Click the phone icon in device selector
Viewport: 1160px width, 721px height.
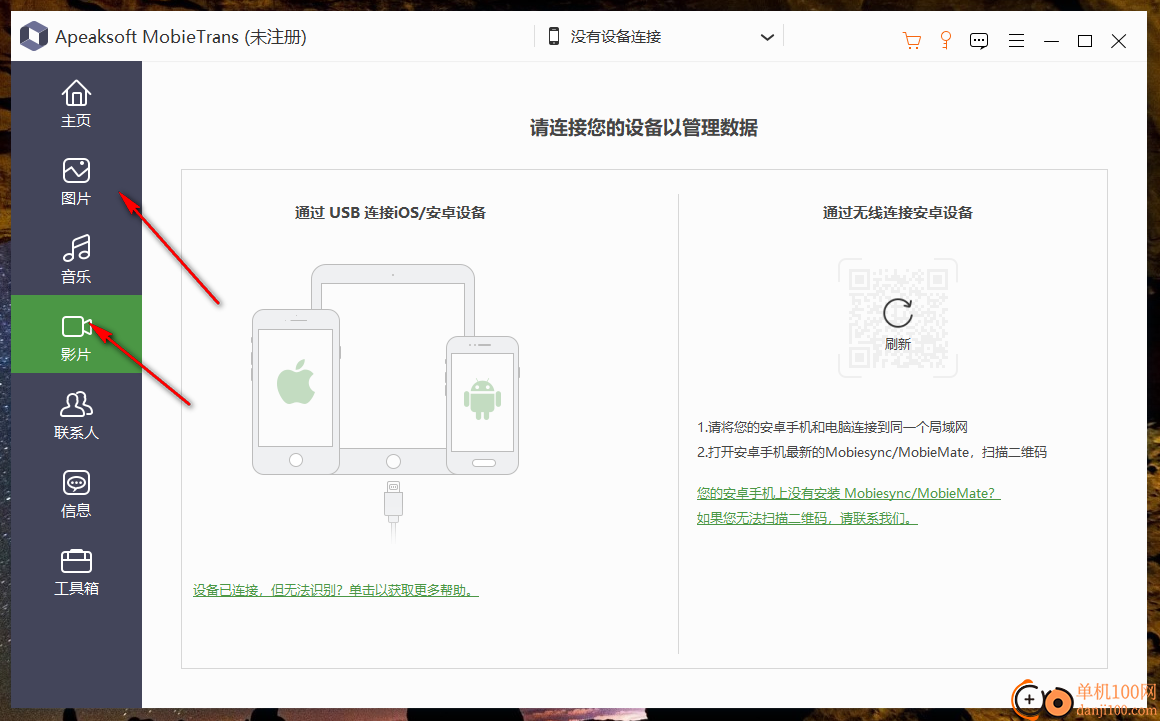coord(553,36)
